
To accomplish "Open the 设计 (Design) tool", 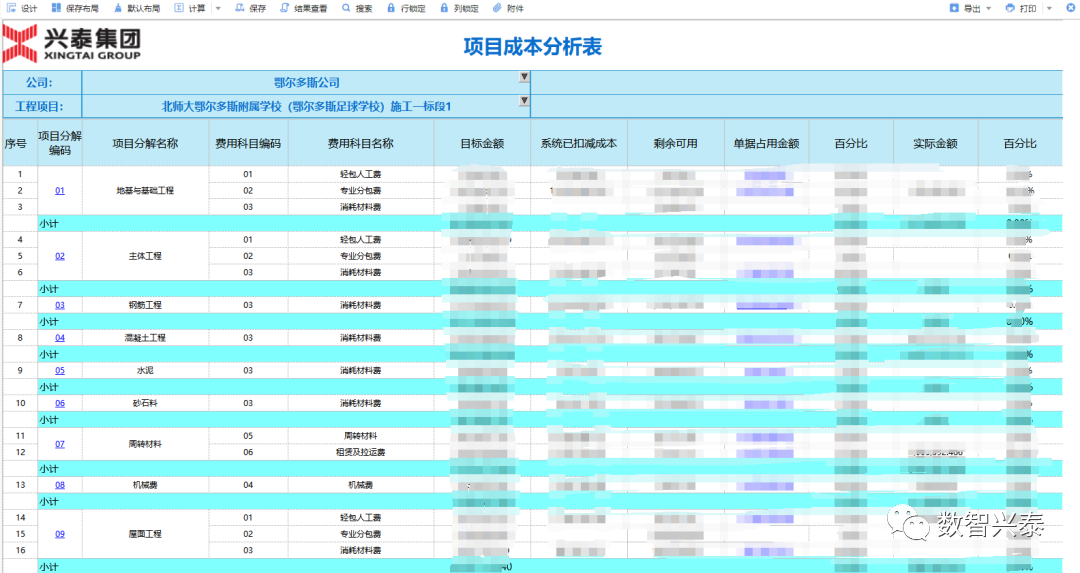I will [x=21, y=8].
